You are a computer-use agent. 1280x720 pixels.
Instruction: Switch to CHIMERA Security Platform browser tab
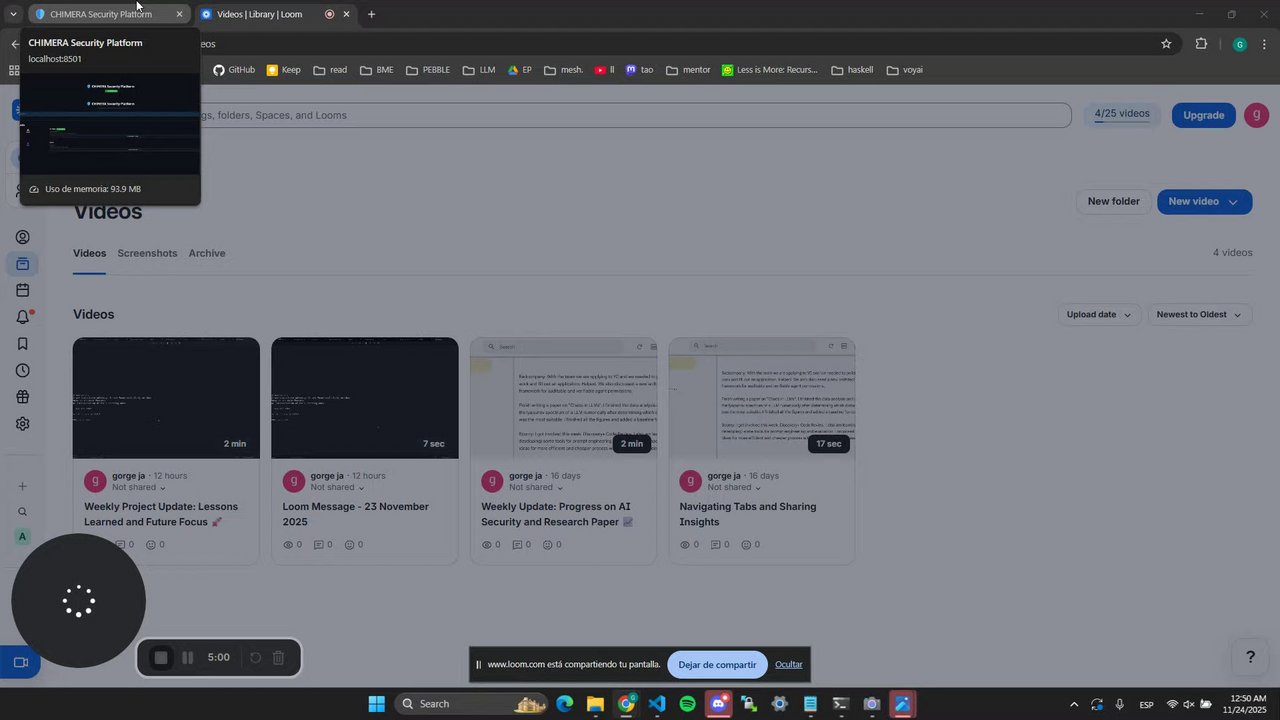(108, 14)
